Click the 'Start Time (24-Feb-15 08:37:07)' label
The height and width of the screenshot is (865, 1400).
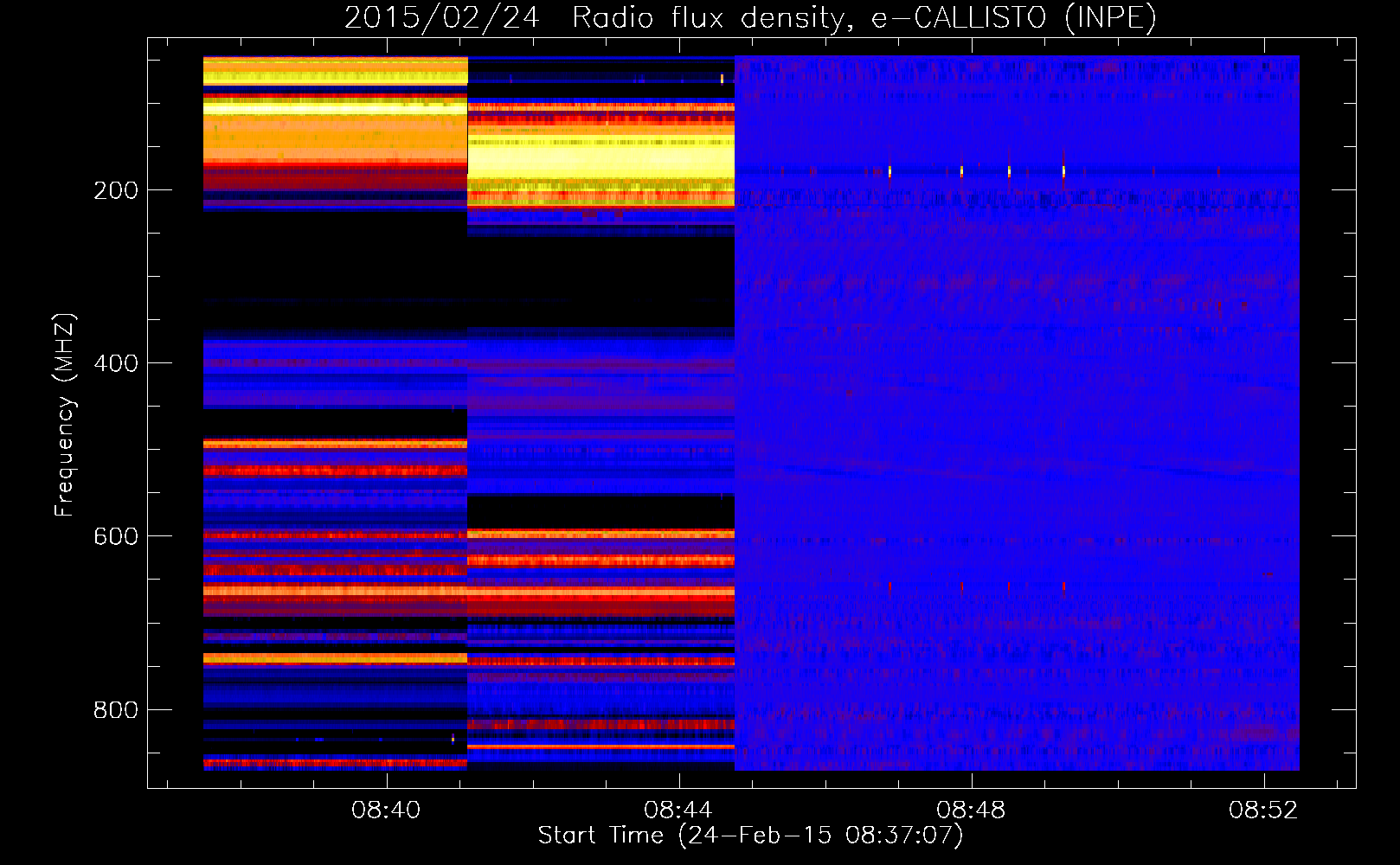pos(750,836)
